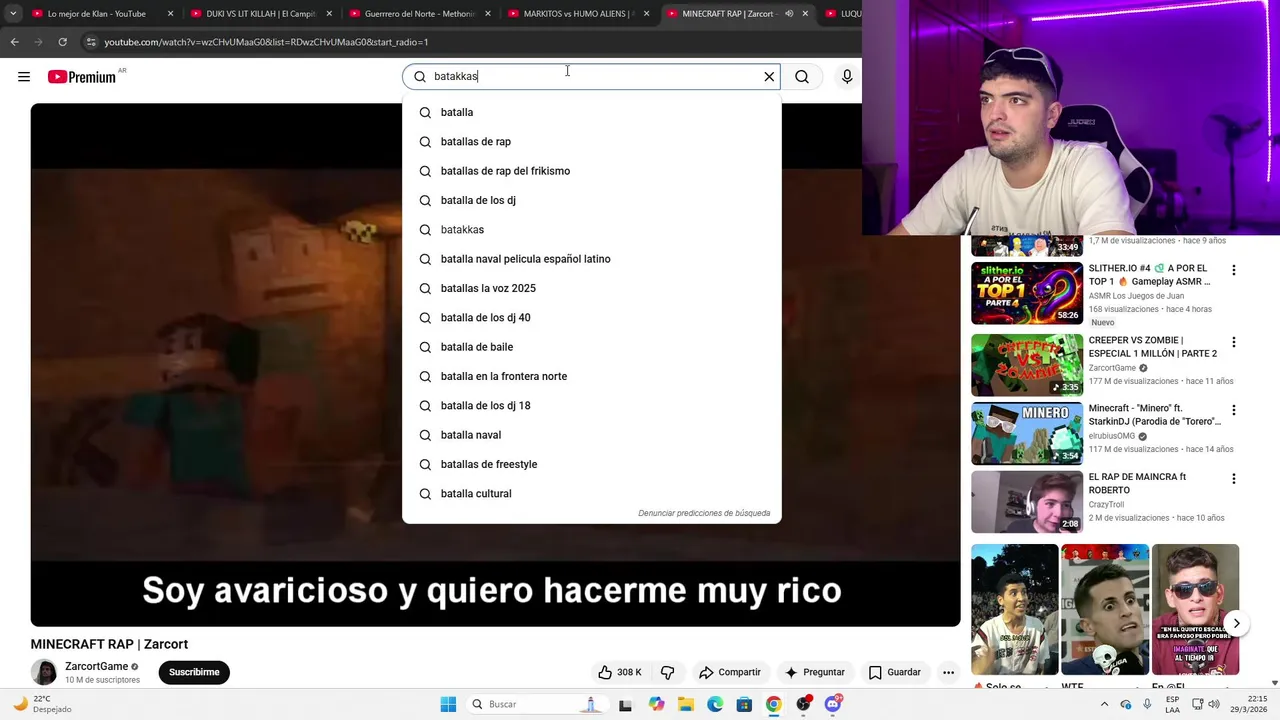Screen dimensions: 1280x720
Task: Open ZarcortGame channel avatar
Action: [44, 672]
